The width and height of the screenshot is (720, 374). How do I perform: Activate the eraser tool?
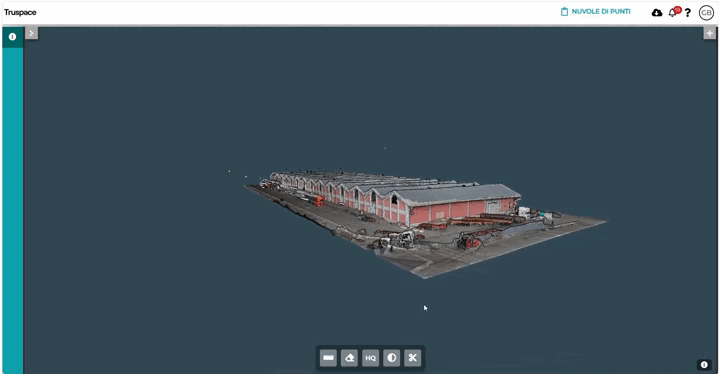coord(349,358)
